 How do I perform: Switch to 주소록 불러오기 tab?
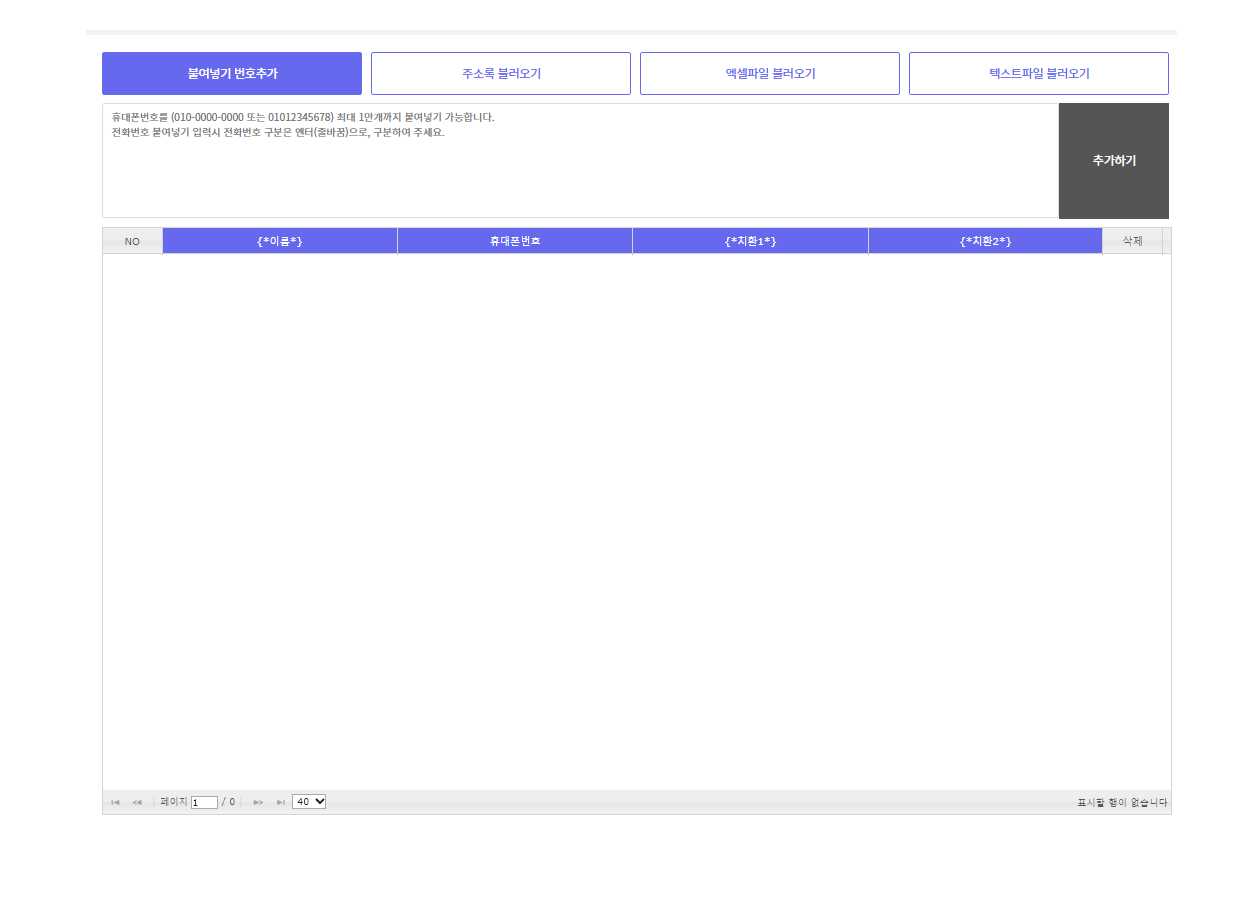pos(501,74)
